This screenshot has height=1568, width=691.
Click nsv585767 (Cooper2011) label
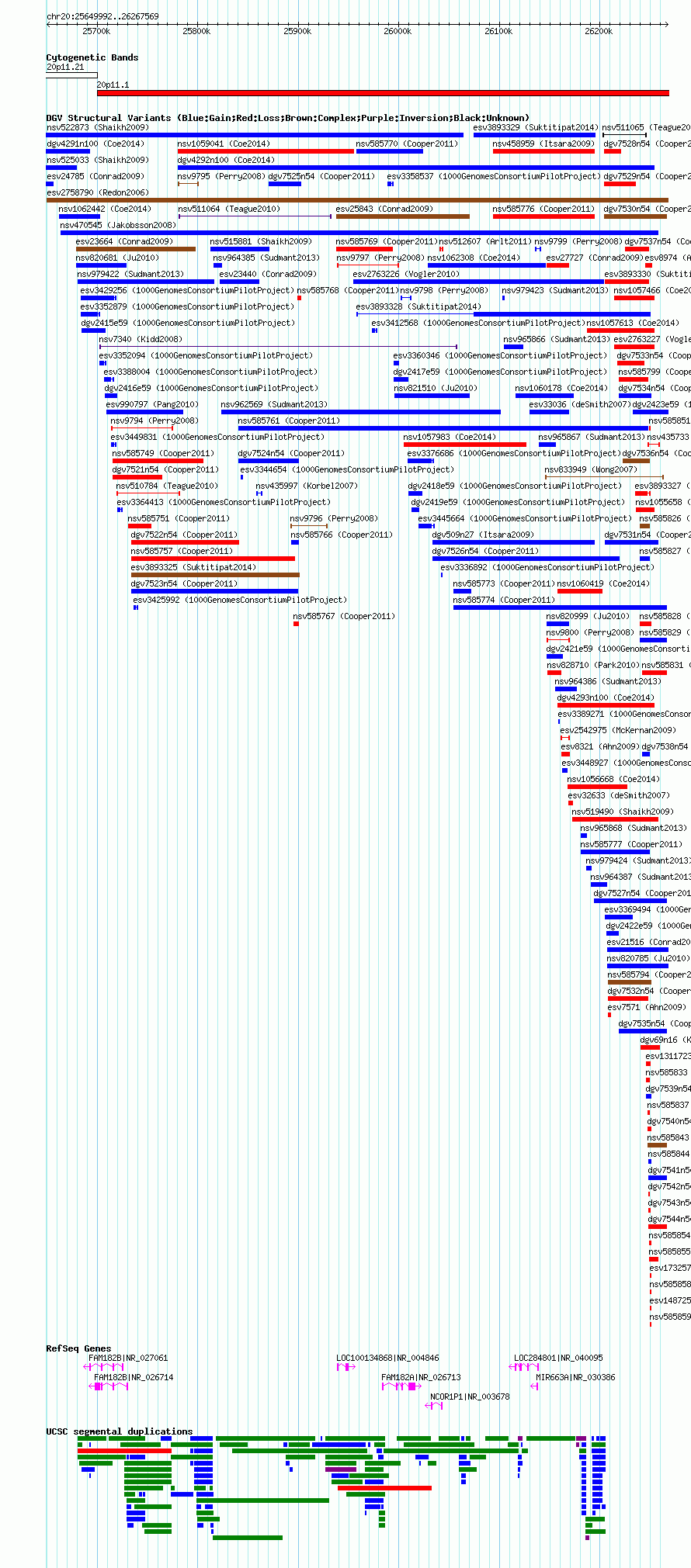coord(344,616)
